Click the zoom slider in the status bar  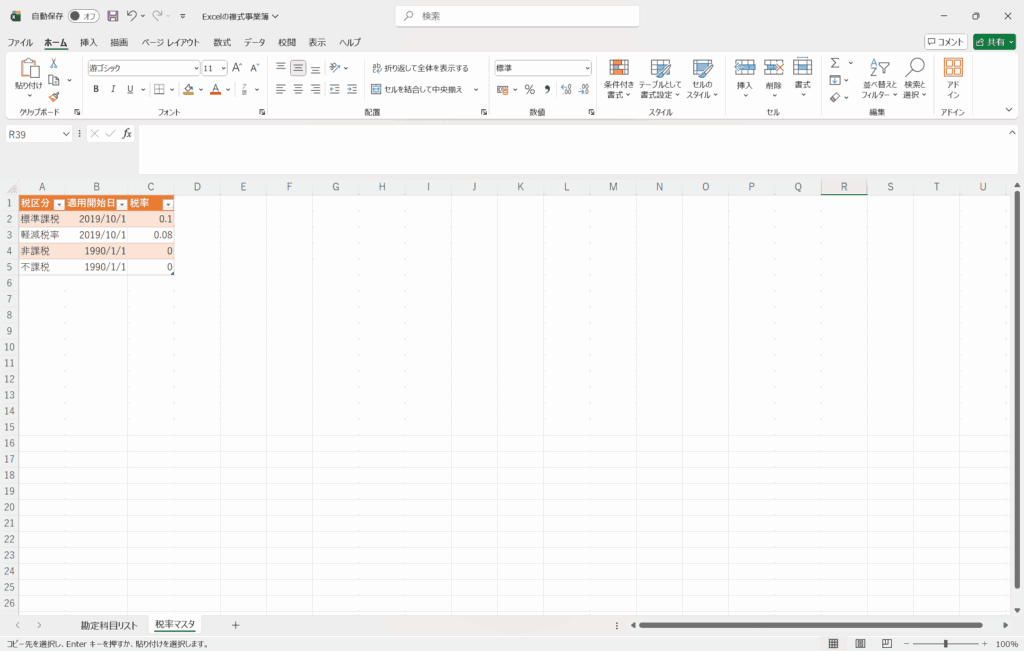(945, 644)
